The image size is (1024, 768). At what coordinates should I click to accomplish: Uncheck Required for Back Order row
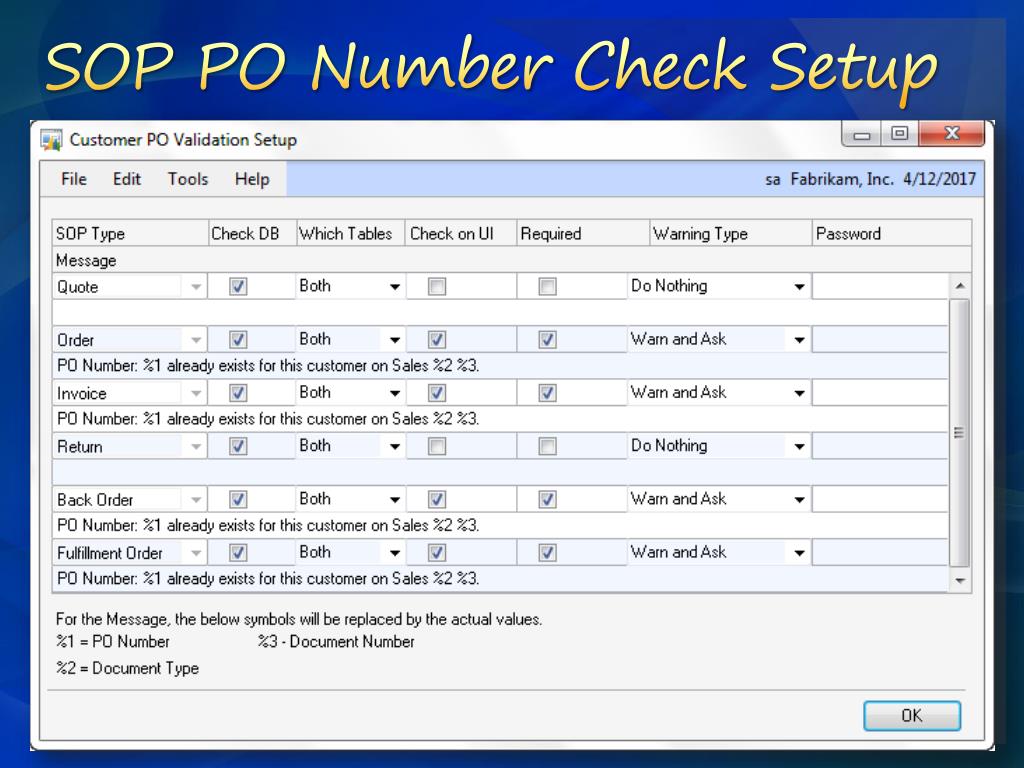tap(547, 500)
